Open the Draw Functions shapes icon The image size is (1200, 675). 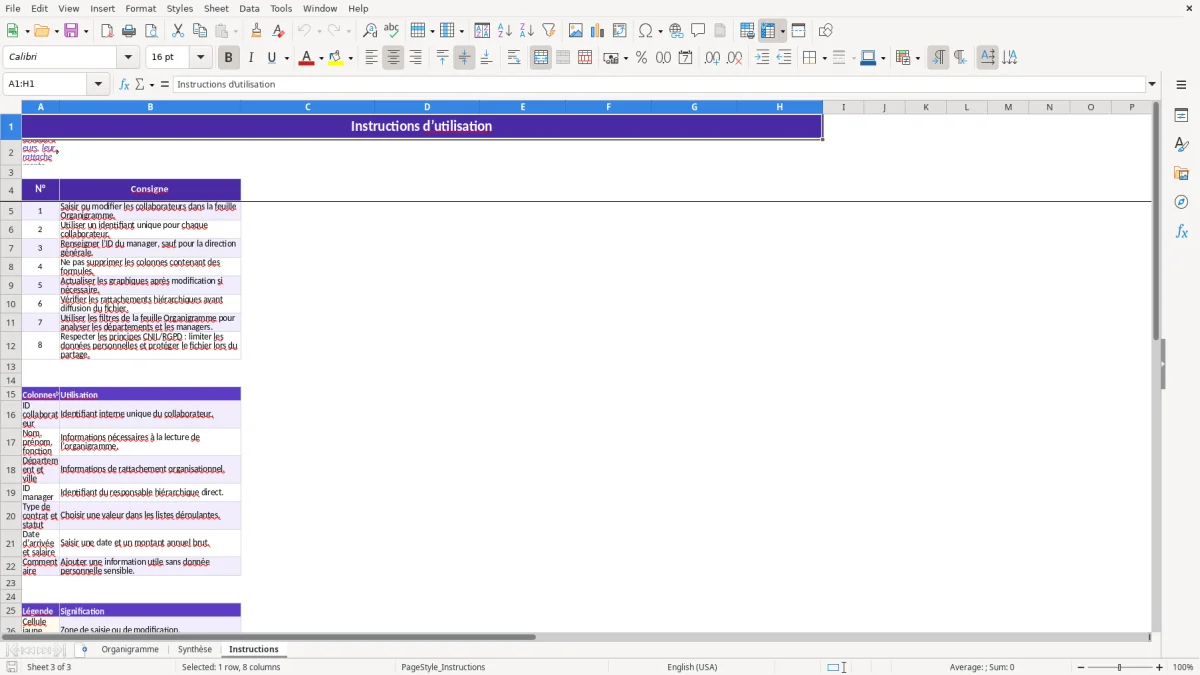[825, 31]
